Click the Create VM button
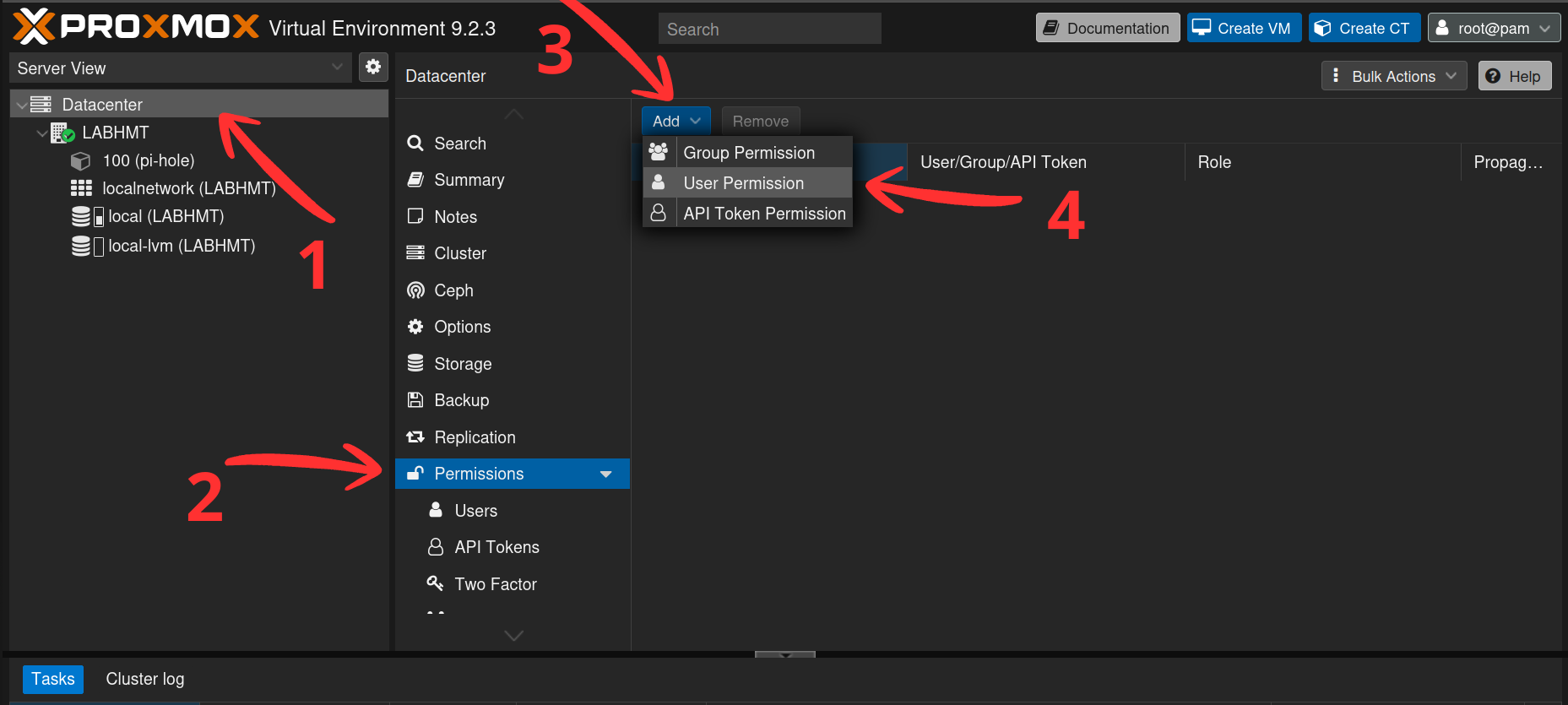Image resolution: width=1568 pixels, height=705 pixels. [x=1244, y=28]
